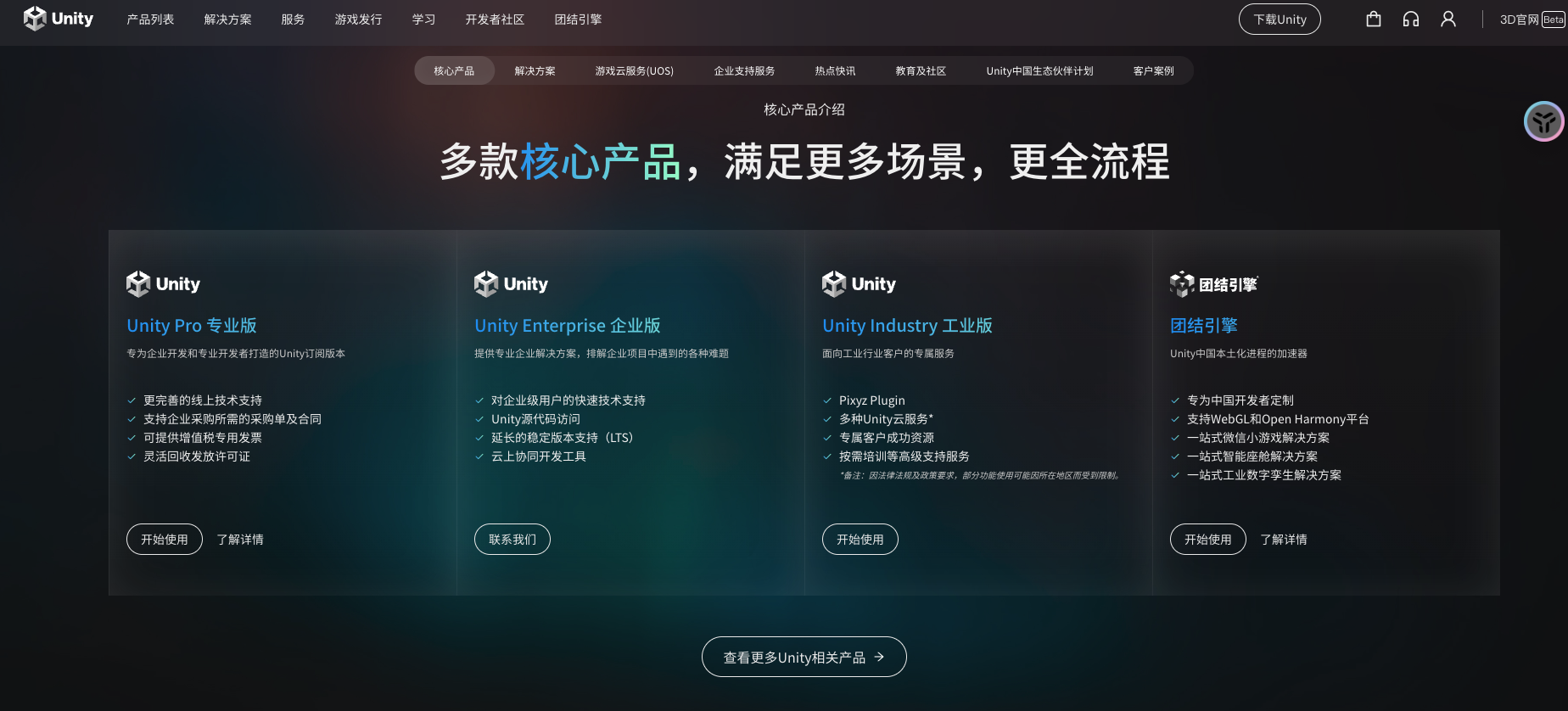Open the Unity Industry 工业版 title link
Image resolution: width=1568 pixels, height=711 pixels.
907,326
